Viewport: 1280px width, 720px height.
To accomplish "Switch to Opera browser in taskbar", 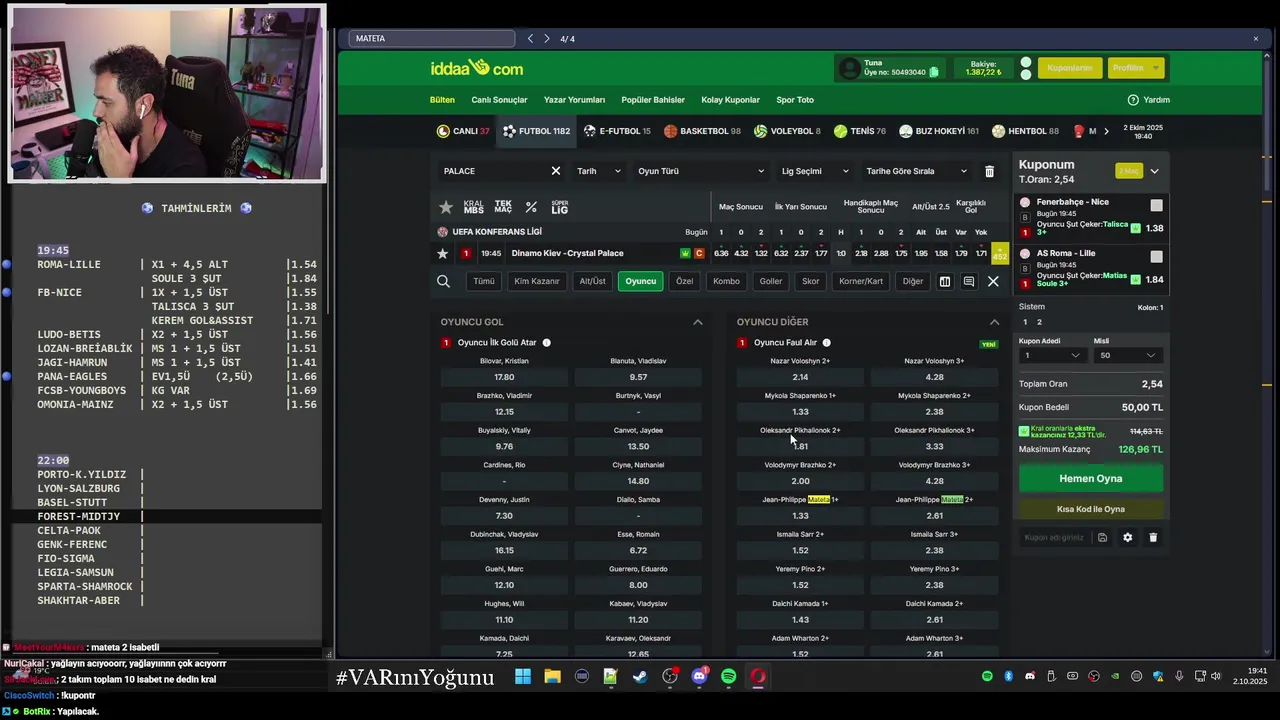I will [x=758, y=677].
